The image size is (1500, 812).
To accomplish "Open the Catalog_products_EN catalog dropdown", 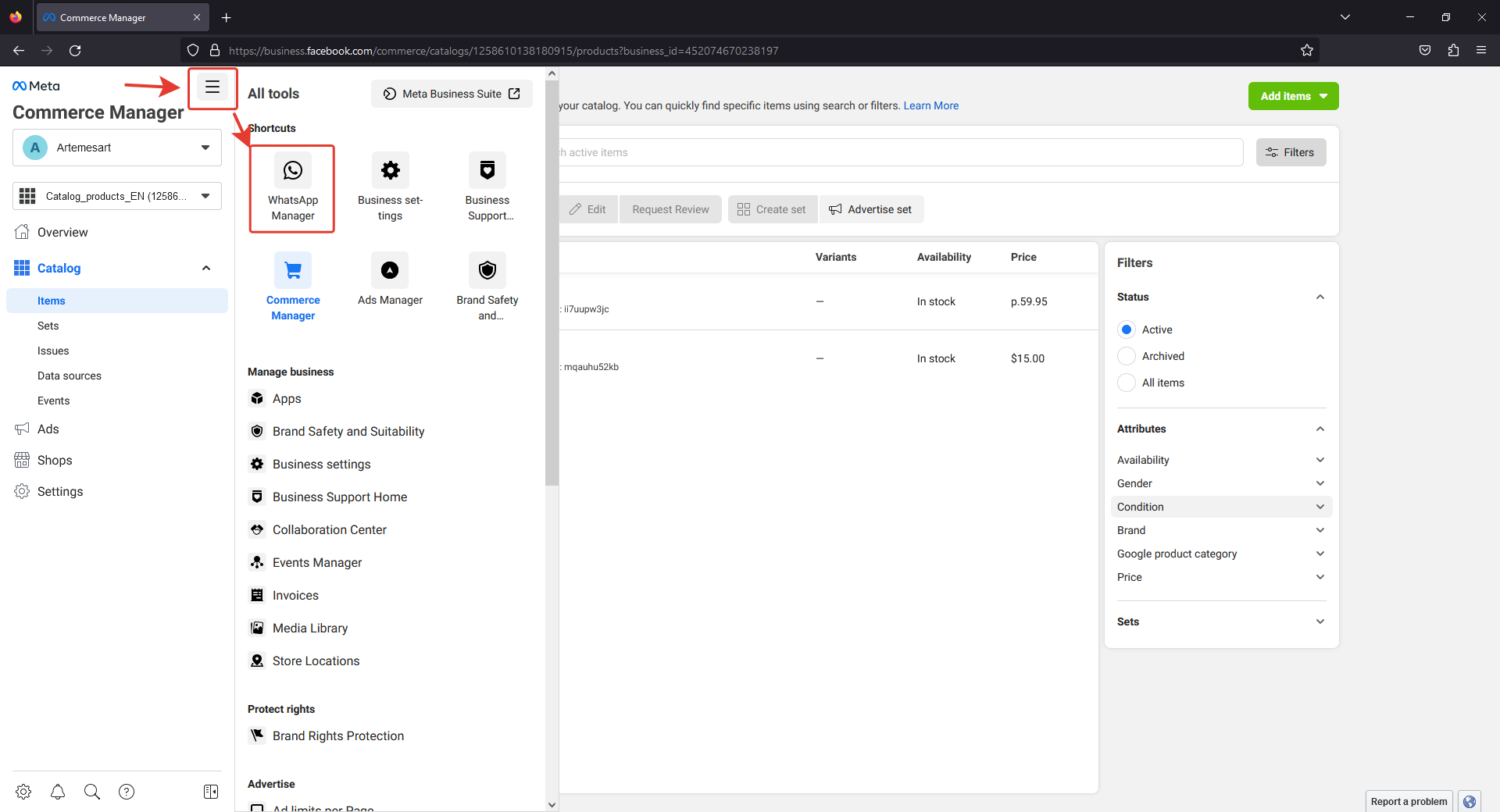I will tap(117, 196).
